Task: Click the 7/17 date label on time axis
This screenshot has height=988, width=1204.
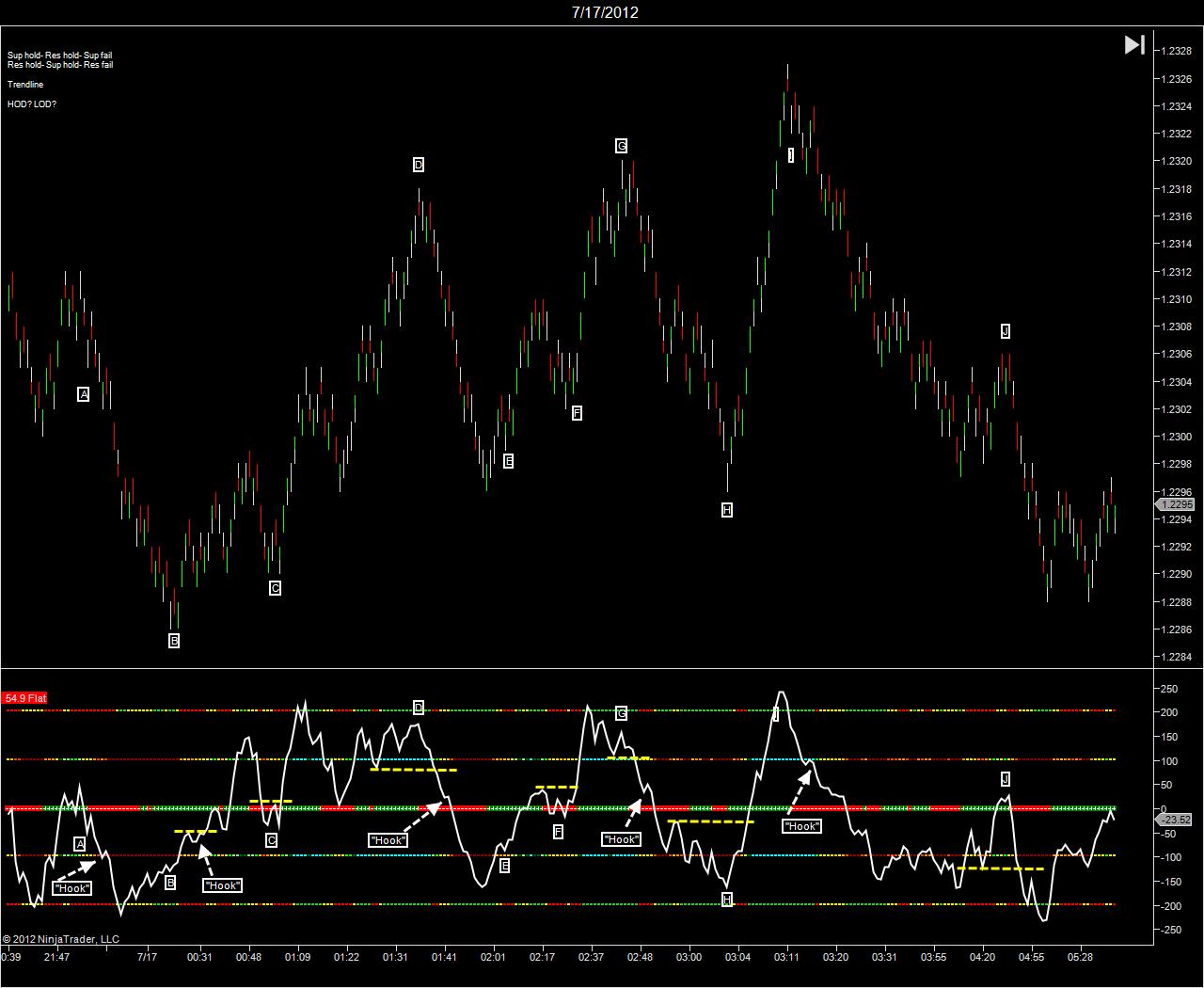Action: tap(147, 957)
